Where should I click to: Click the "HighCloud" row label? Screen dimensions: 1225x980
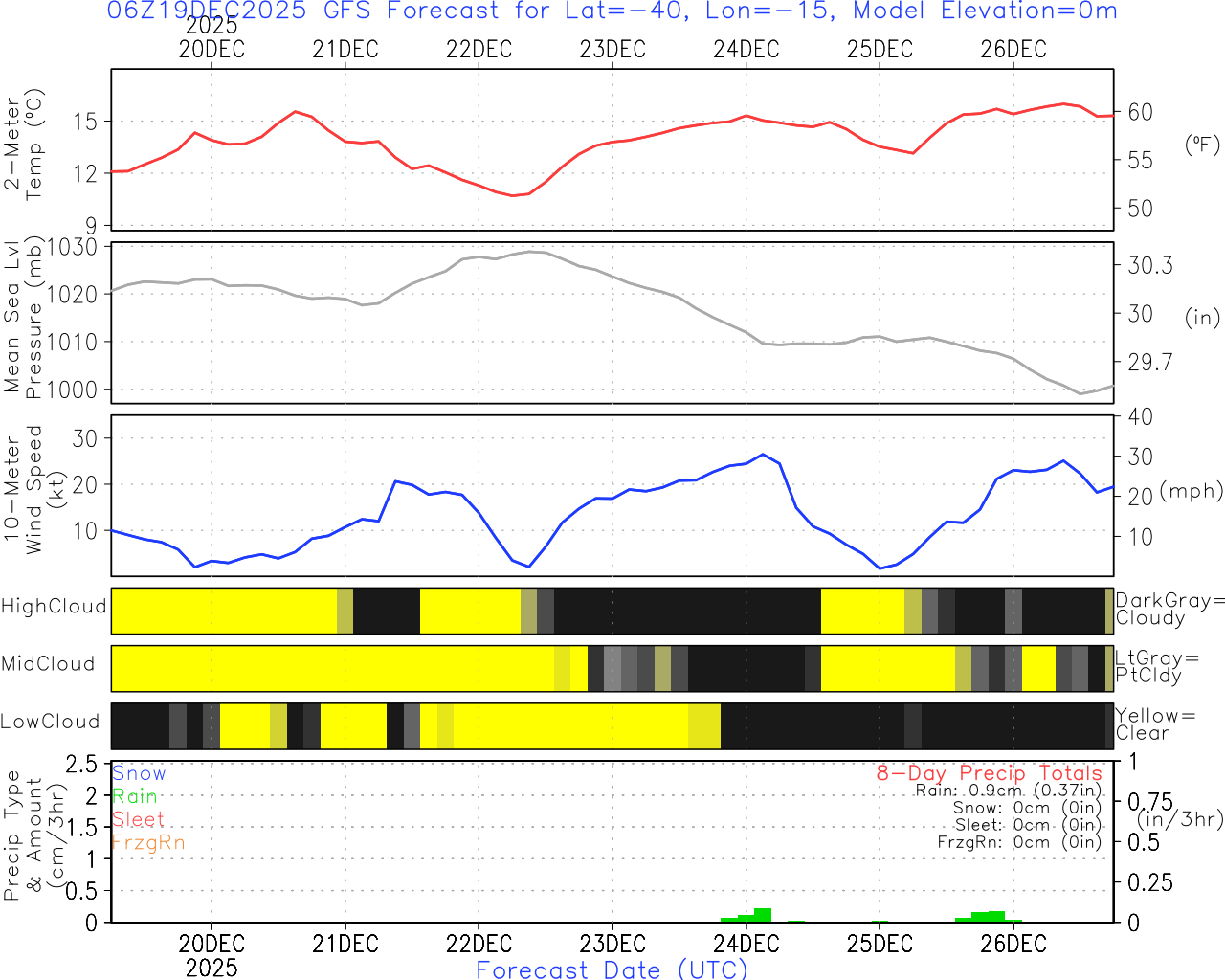click(x=54, y=607)
